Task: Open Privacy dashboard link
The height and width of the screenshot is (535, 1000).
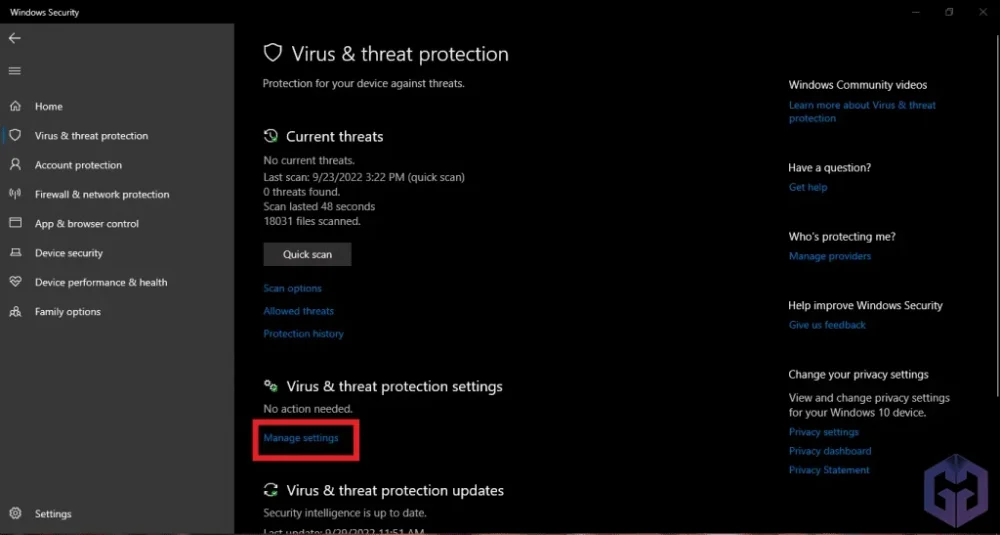Action: click(829, 451)
